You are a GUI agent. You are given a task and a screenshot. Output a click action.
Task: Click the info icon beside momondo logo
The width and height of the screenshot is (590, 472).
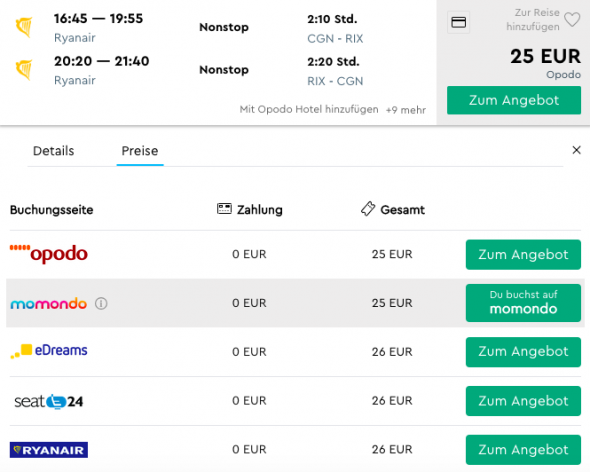[x=101, y=303]
